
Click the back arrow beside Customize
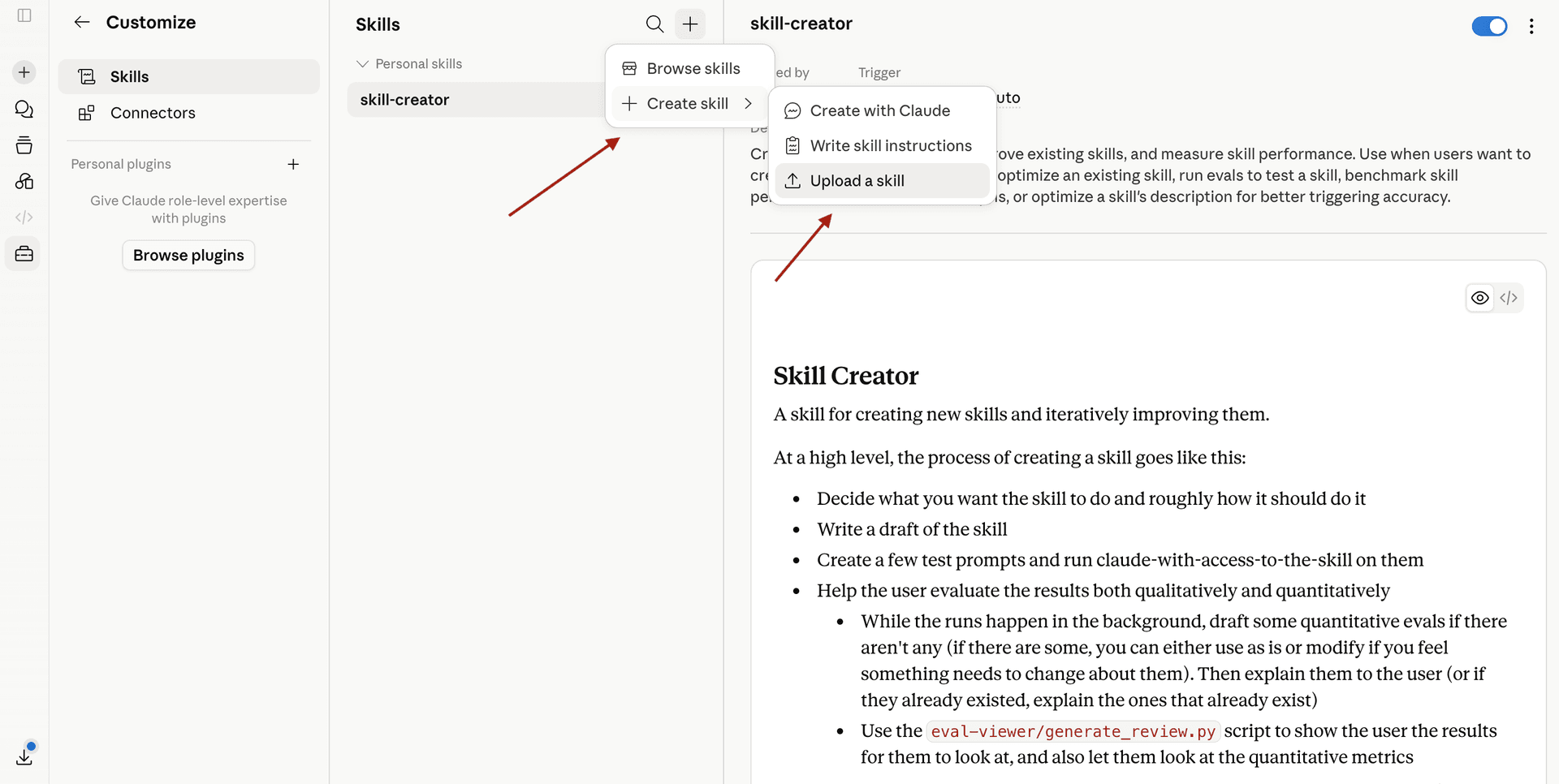click(81, 22)
